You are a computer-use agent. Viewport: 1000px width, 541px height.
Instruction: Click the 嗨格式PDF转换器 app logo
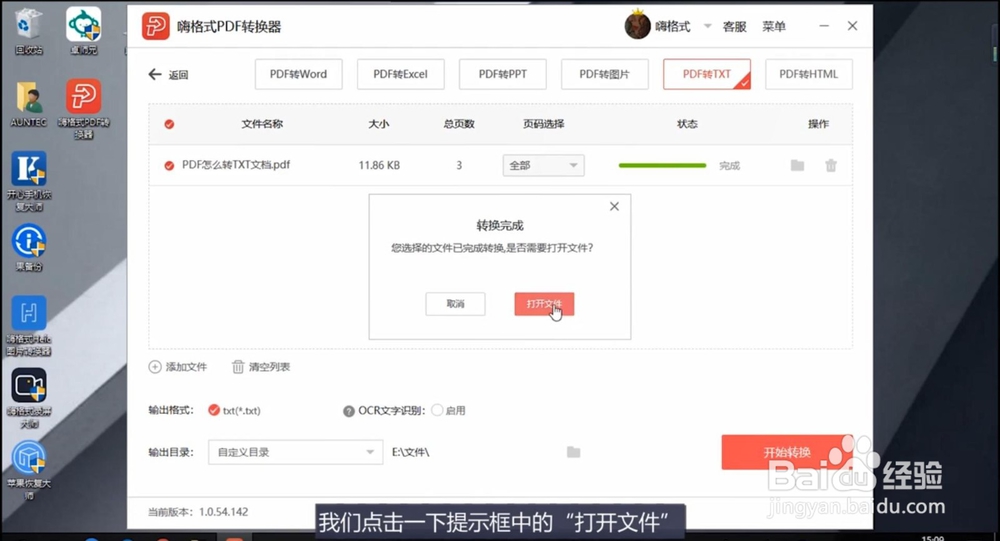click(155, 26)
